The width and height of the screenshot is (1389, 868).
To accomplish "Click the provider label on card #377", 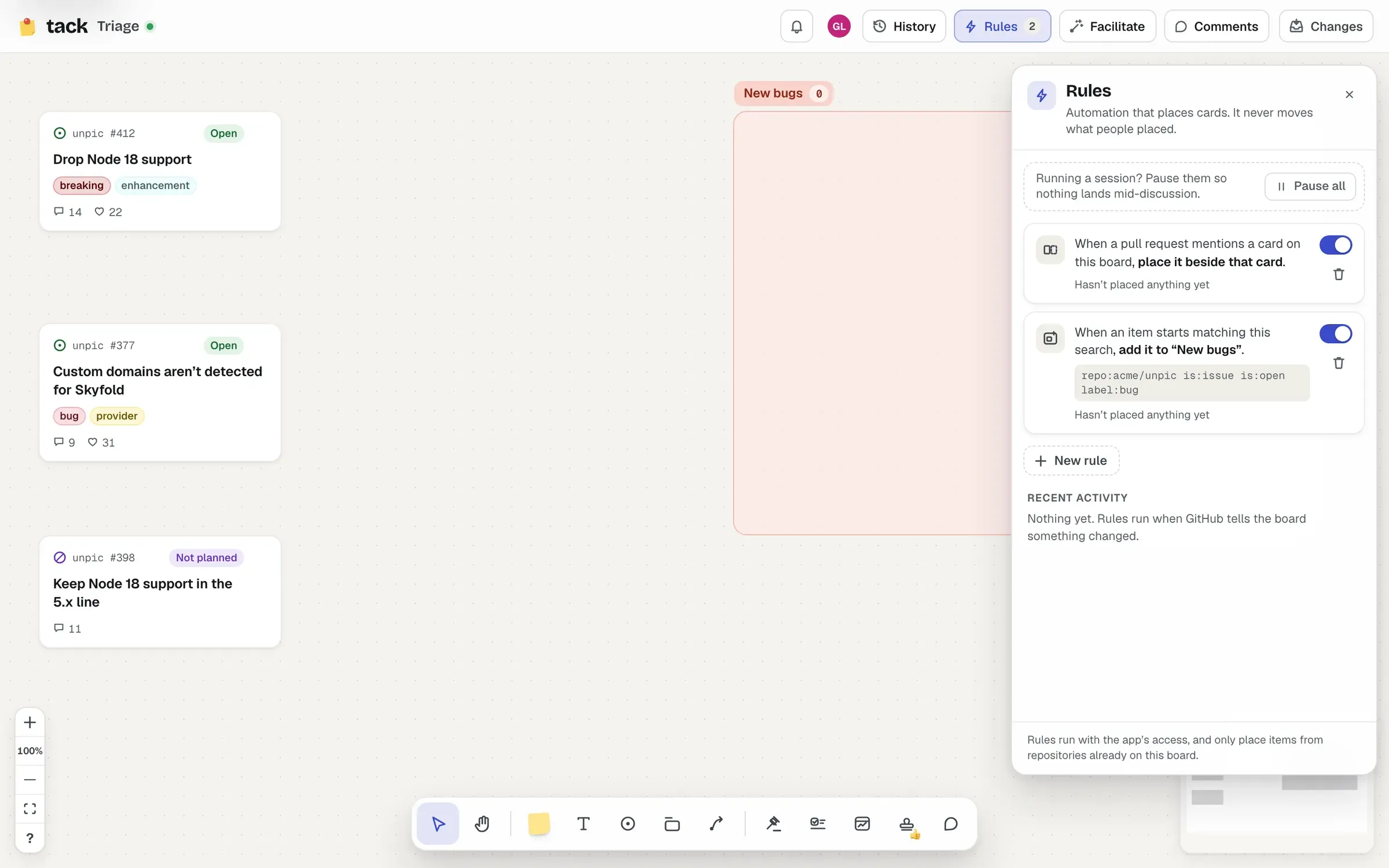I will coord(117,416).
